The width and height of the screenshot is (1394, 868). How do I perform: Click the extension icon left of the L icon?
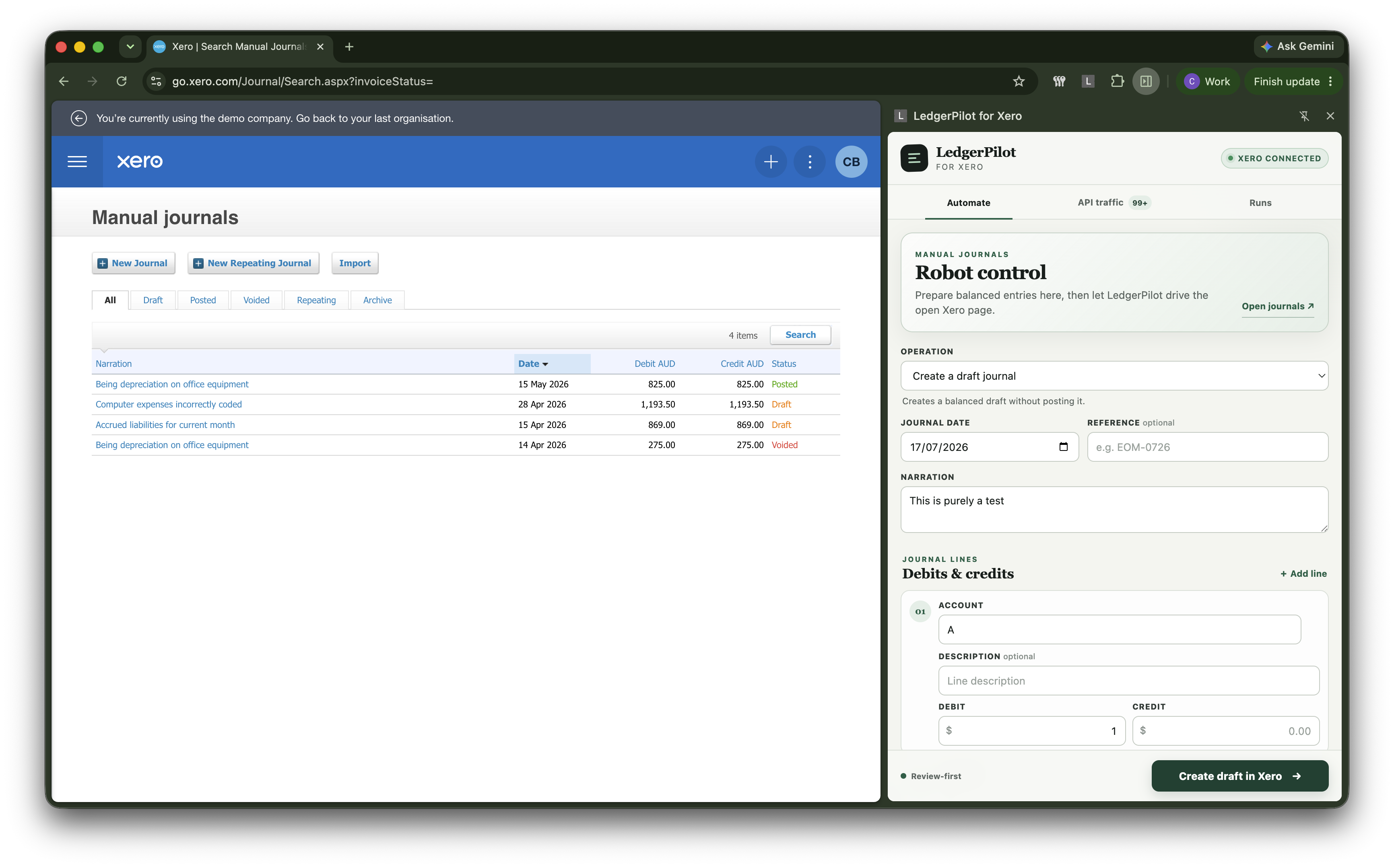click(x=1059, y=82)
